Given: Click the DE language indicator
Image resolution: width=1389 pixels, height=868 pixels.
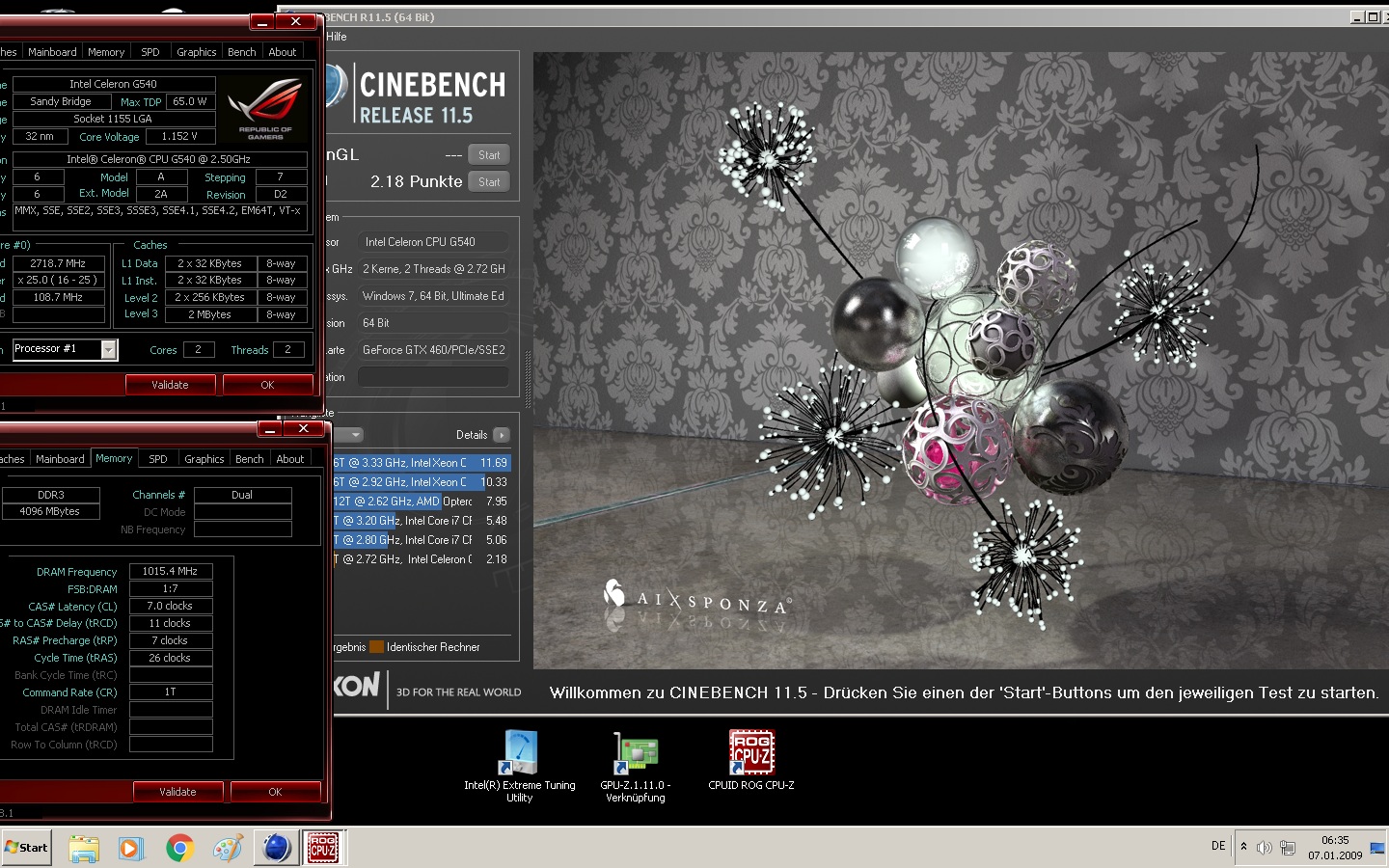Looking at the screenshot, I should click(x=1218, y=846).
